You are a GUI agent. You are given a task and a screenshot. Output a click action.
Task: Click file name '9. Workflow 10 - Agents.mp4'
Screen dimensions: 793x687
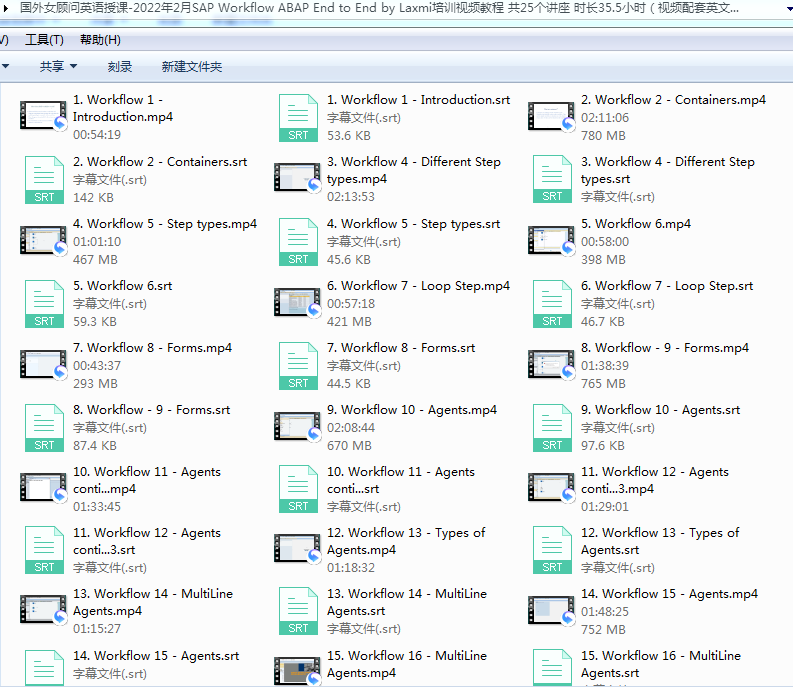coord(412,410)
